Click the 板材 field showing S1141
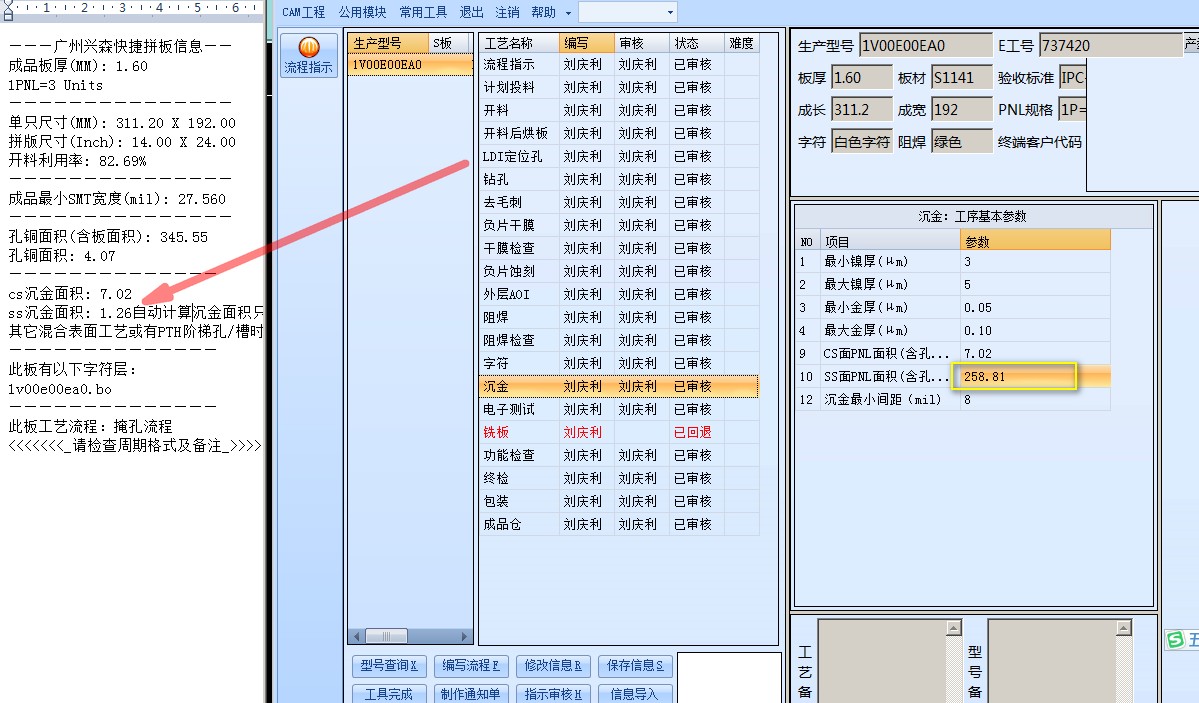Image resolution: width=1199 pixels, height=703 pixels. (961, 78)
